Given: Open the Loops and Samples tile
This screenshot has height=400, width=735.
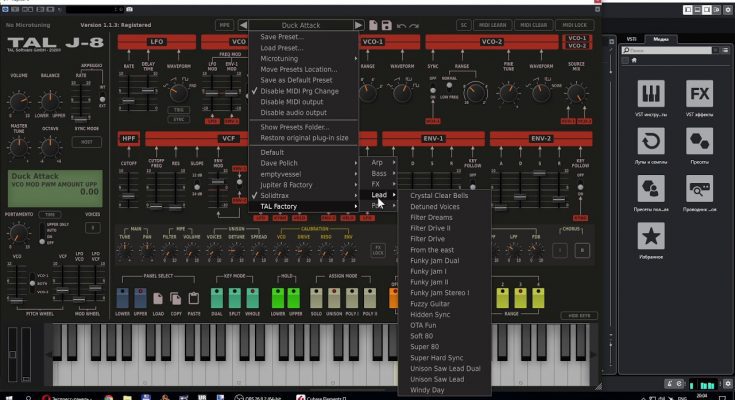Looking at the screenshot, I should click(x=651, y=145).
